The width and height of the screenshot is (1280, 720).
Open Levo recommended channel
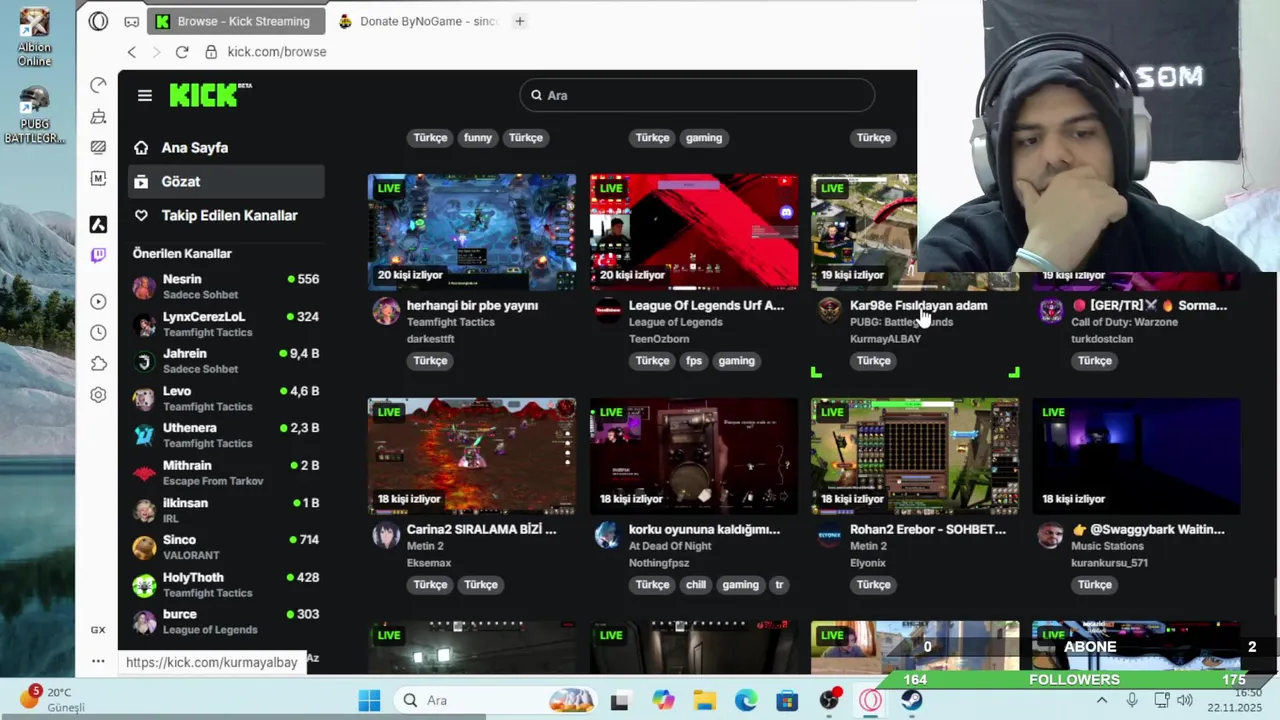click(226, 398)
